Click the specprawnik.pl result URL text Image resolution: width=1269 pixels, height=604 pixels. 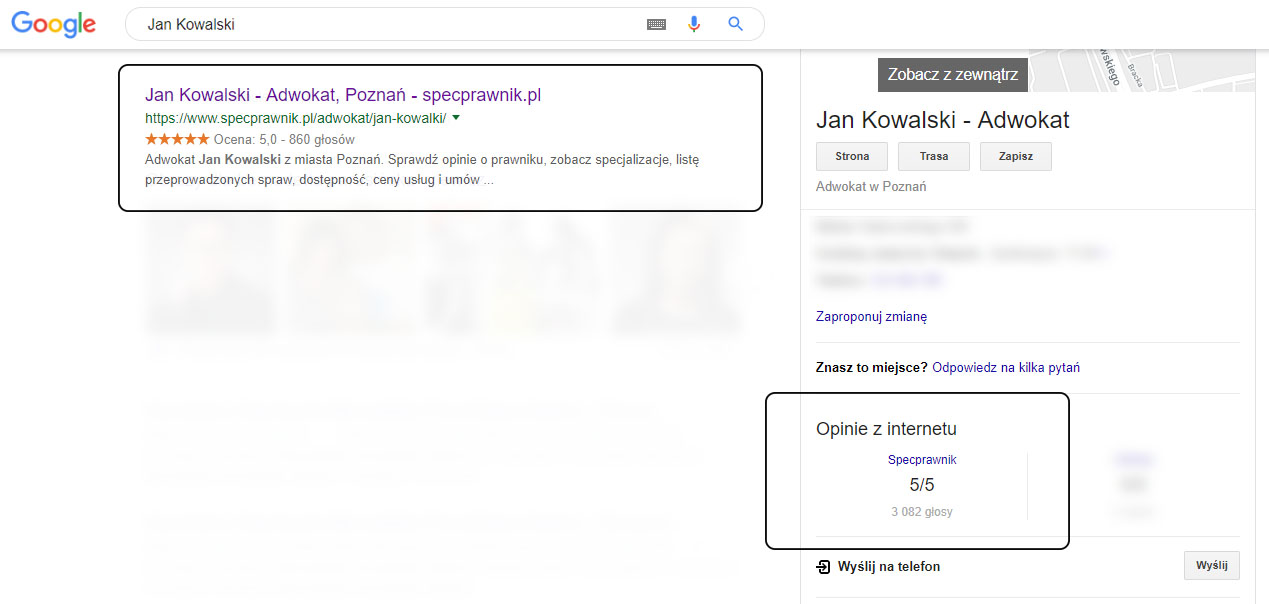(x=296, y=118)
